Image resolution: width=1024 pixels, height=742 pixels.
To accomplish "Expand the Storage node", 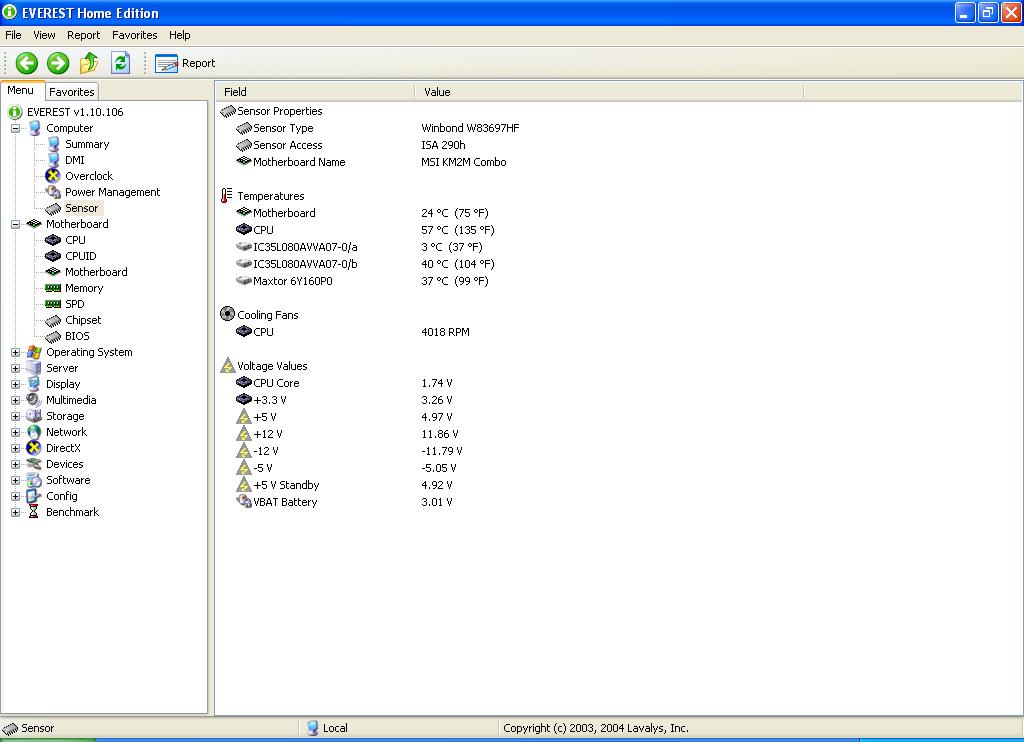I will 15,417.
